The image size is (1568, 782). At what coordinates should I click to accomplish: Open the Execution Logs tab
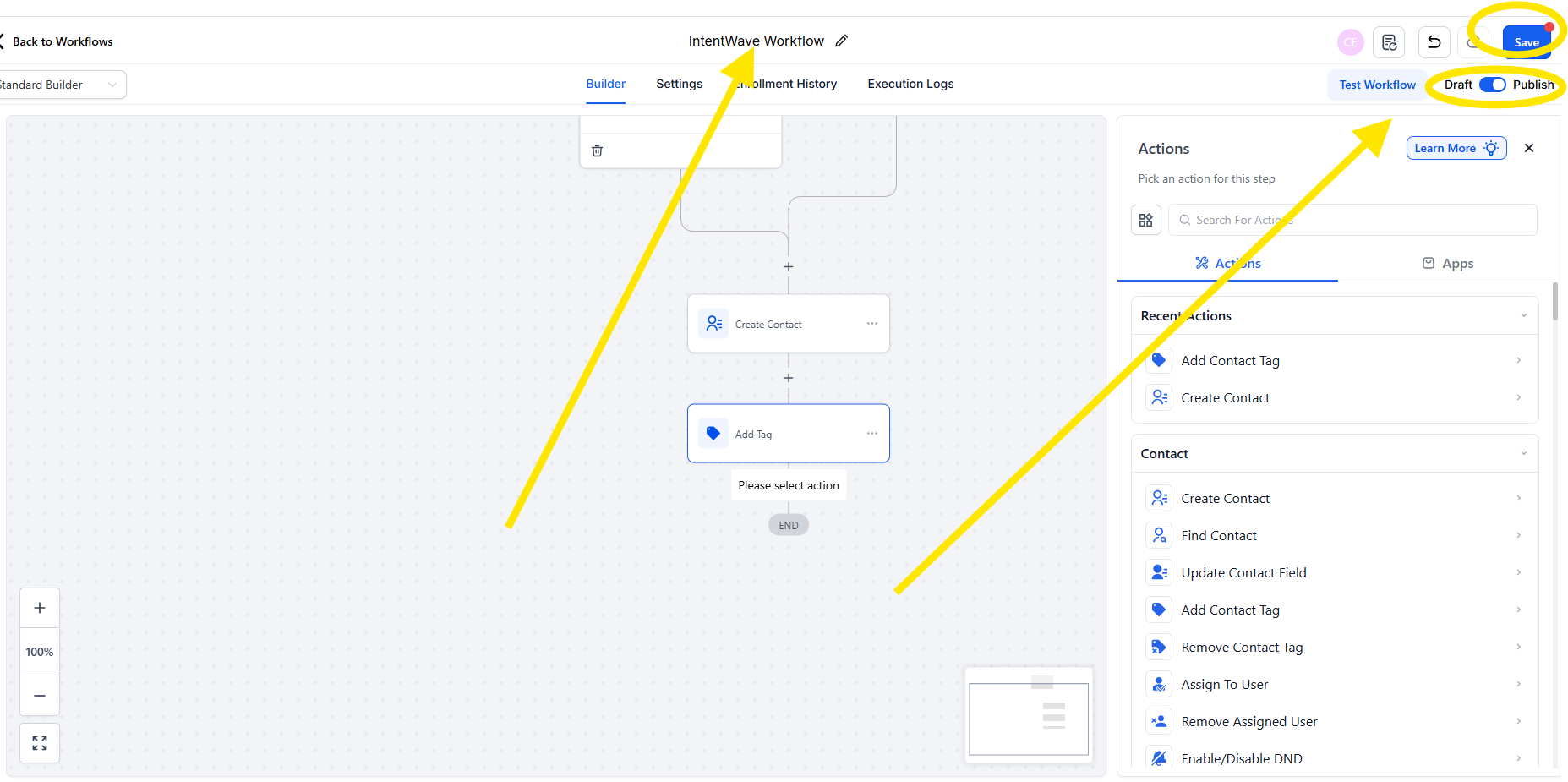pyautogui.click(x=910, y=84)
